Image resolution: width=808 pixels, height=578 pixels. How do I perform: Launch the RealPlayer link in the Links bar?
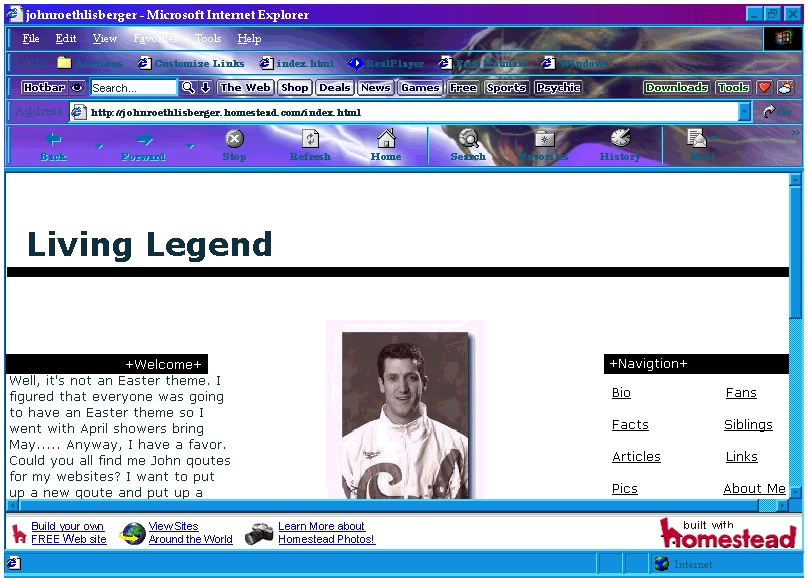[386, 63]
